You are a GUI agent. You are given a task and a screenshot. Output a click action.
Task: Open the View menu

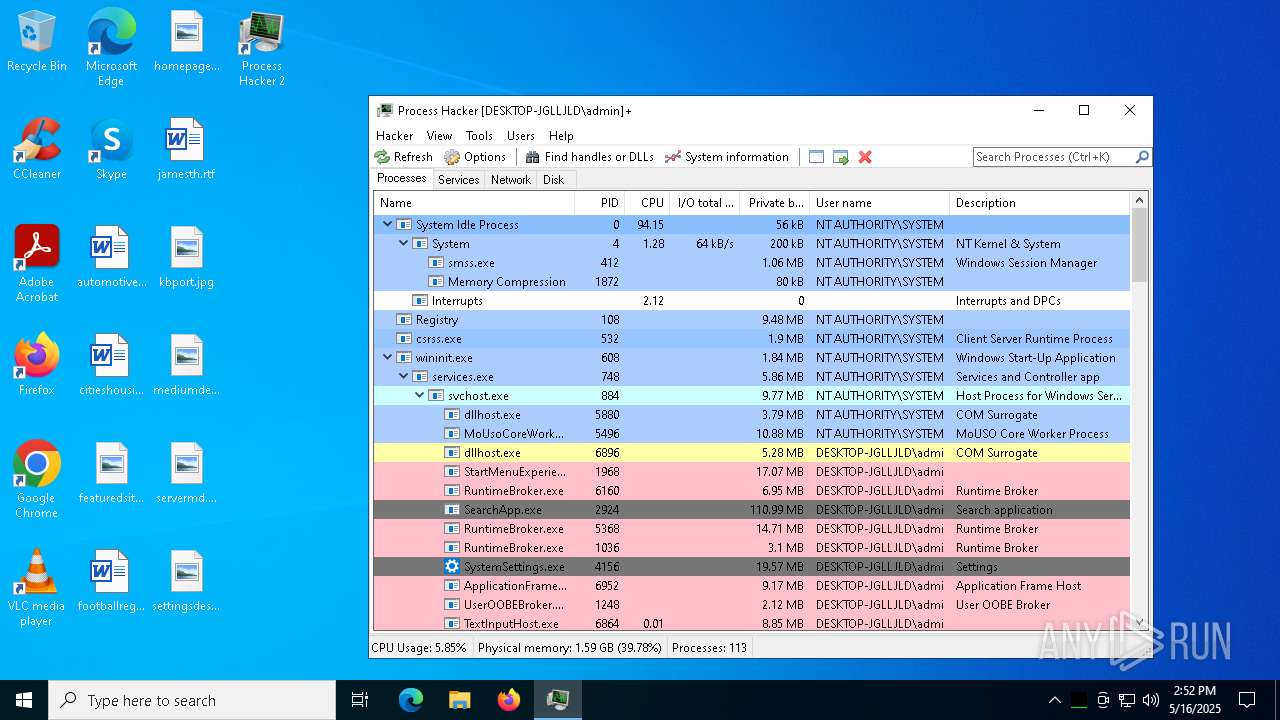click(x=439, y=136)
